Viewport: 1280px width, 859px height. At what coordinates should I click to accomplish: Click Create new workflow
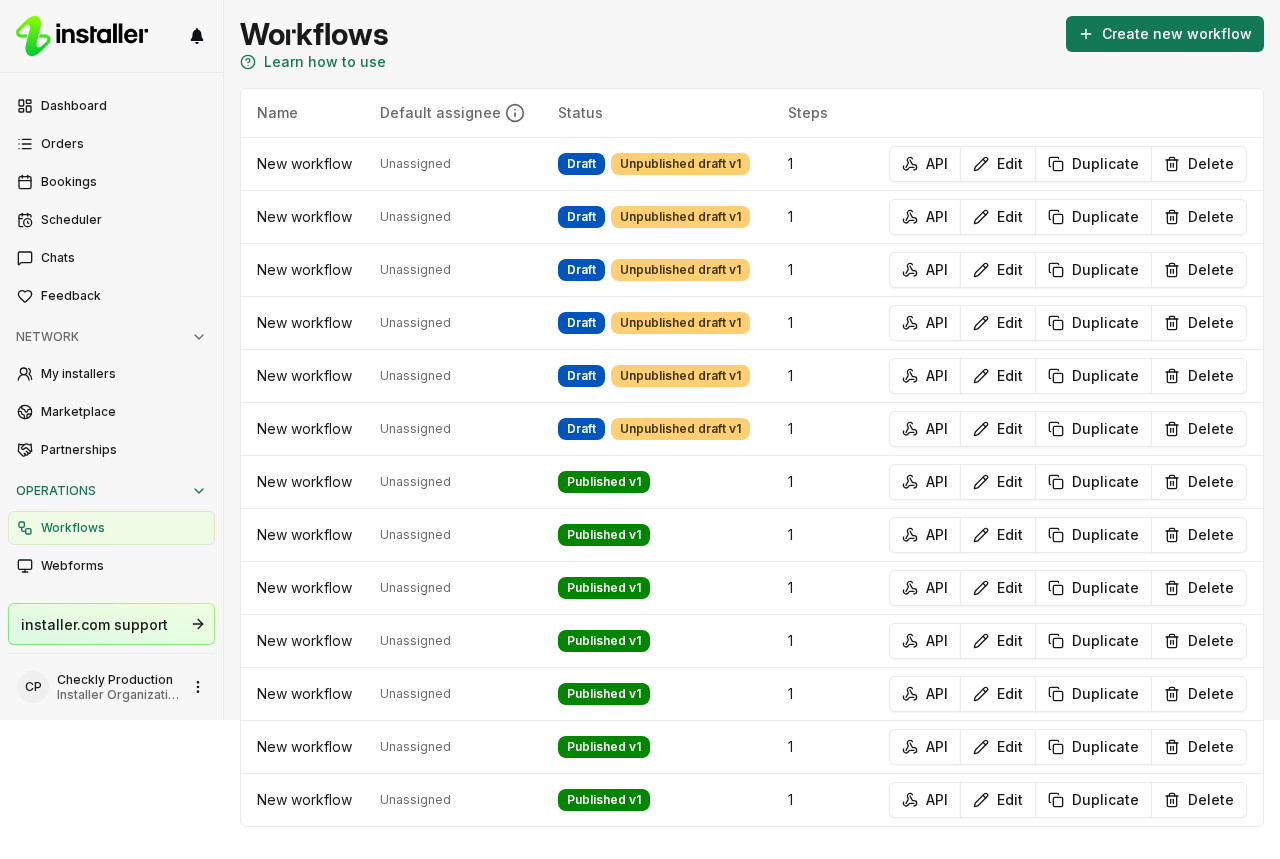1165,34
